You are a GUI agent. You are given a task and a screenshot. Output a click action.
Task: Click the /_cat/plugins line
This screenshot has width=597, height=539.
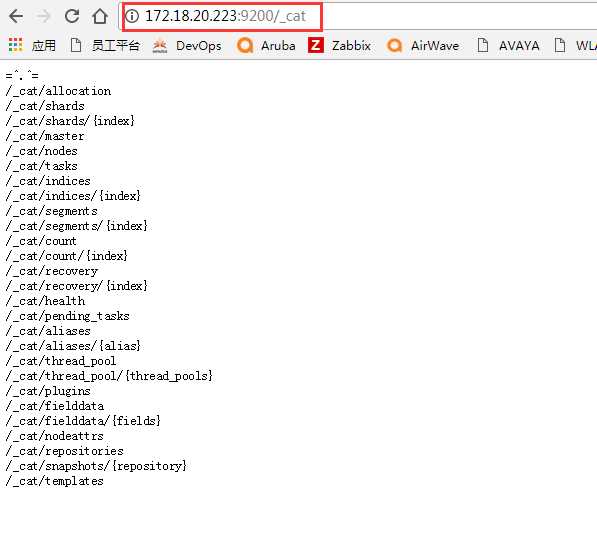pos(48,391)
